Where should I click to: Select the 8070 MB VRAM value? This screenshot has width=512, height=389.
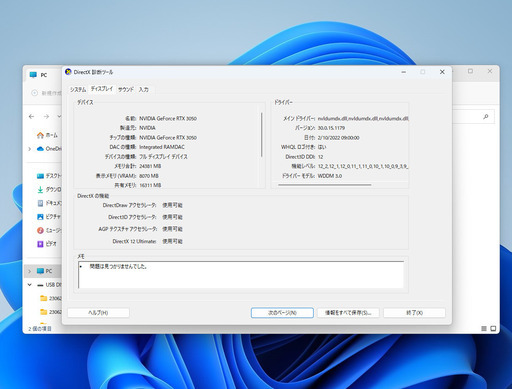[x=149, y=176]
